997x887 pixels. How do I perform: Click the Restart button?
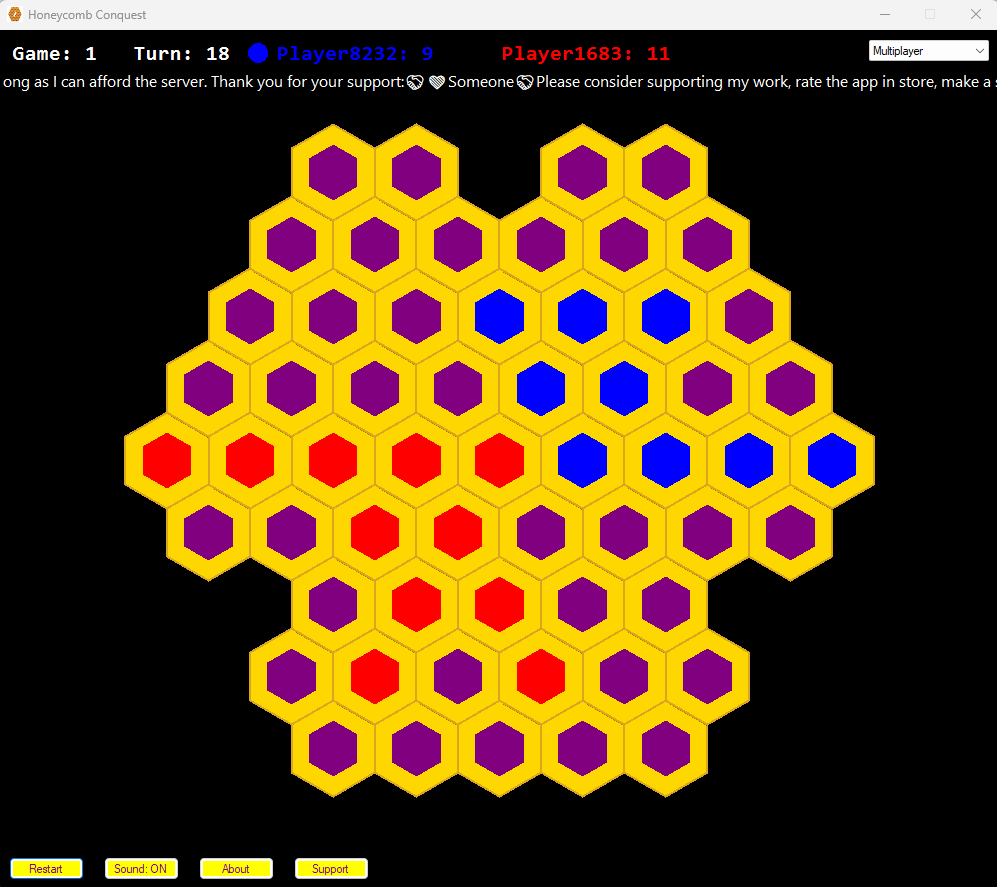(x=46, y=869)
